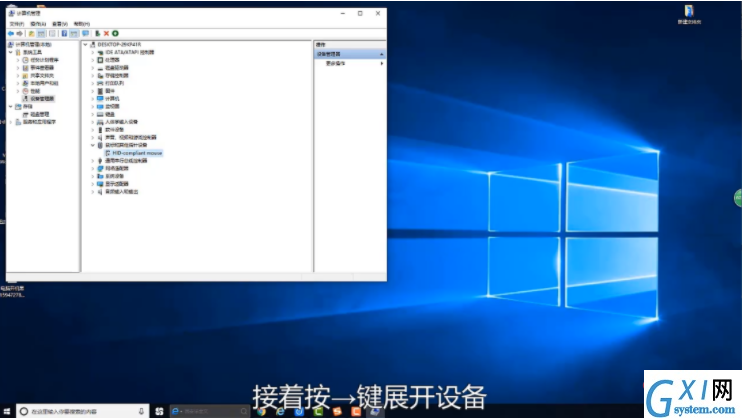Click the blue Help question-mark toolbar icon

(64, 34)
